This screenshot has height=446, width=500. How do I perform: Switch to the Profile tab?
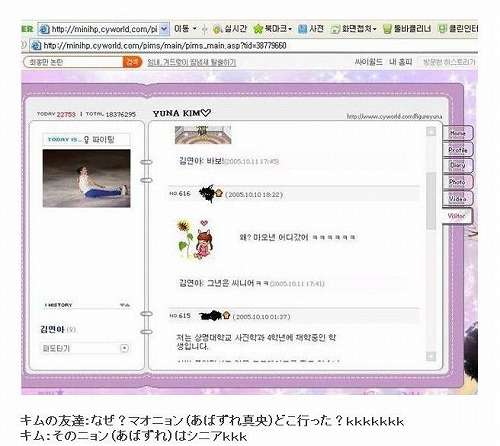point(458,150)
